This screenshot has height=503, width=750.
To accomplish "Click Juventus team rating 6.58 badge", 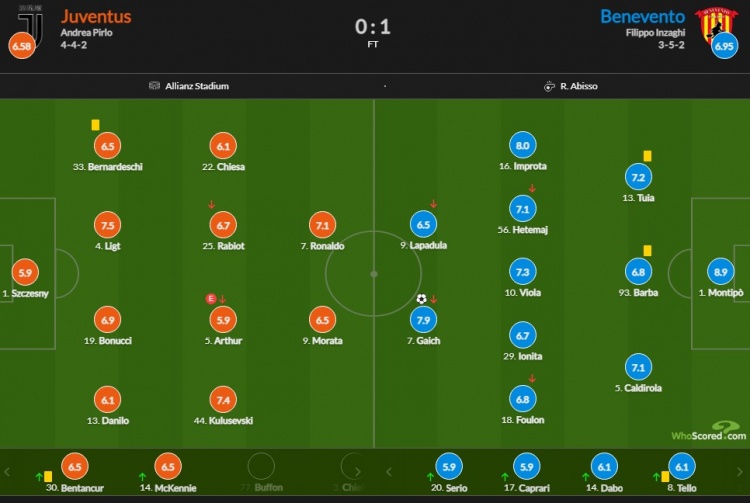I will click(x=20, y=45).
